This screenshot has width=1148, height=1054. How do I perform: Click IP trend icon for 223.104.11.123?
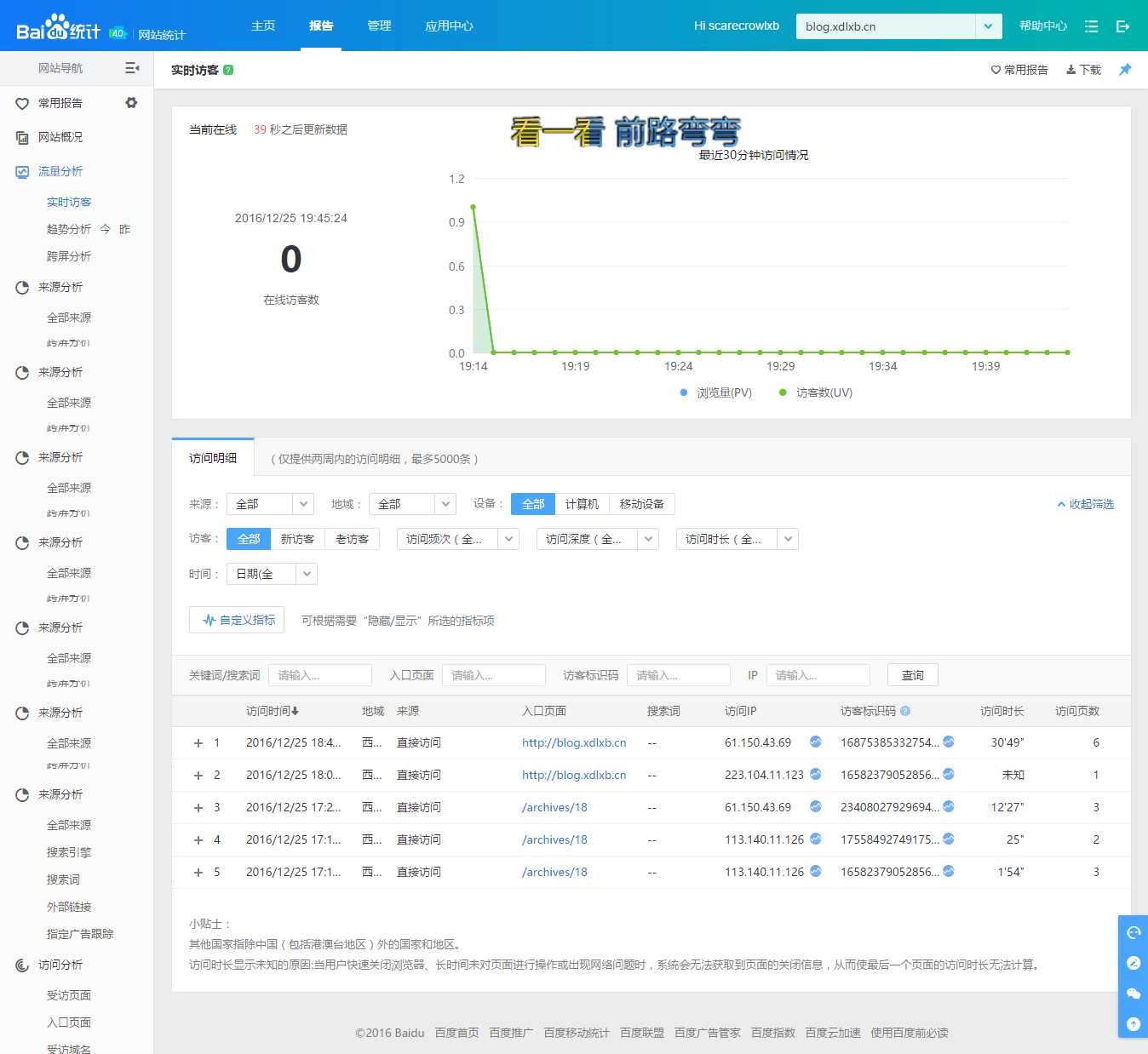point(815,774)
